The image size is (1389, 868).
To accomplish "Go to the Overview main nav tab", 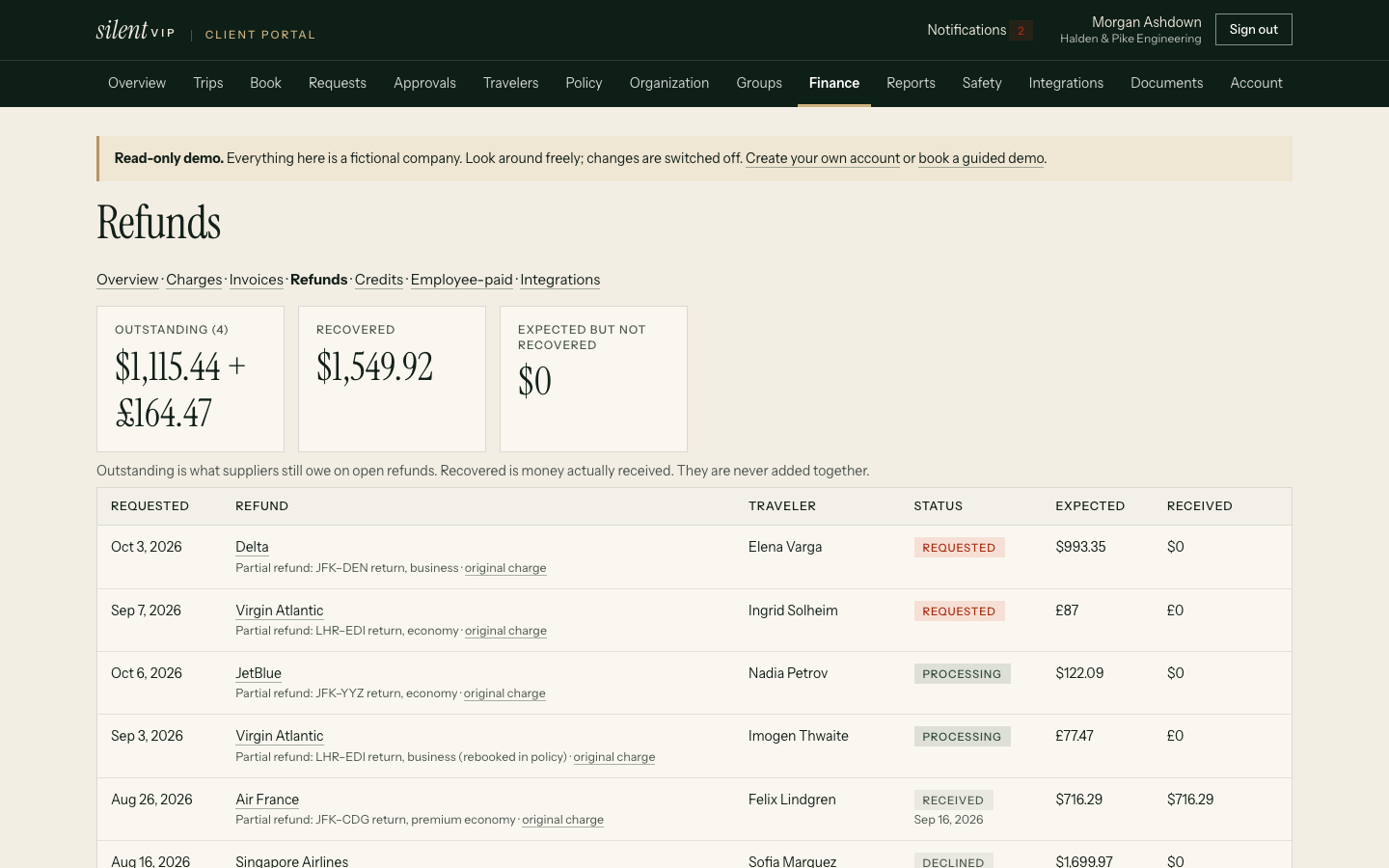I will pos(137,83).
